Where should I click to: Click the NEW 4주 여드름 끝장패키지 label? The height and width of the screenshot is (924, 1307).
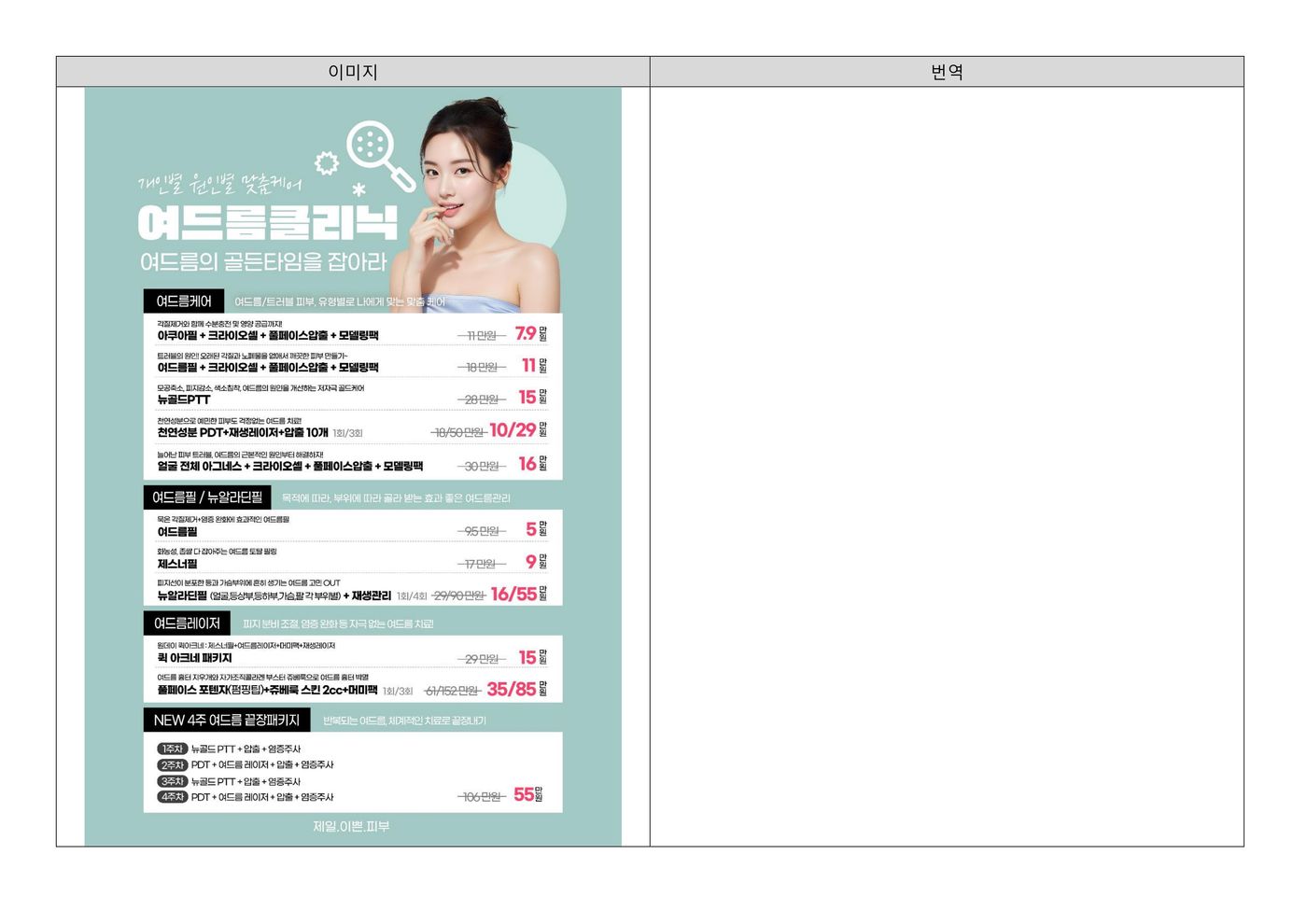pyautogui.click(x=226, y=721)
